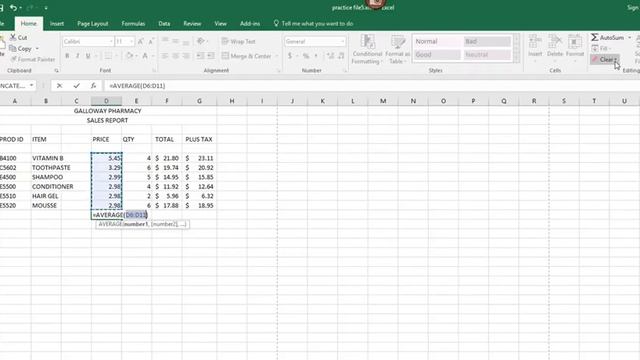
Task: Click in the formula bar text
Action: [137, 86]
